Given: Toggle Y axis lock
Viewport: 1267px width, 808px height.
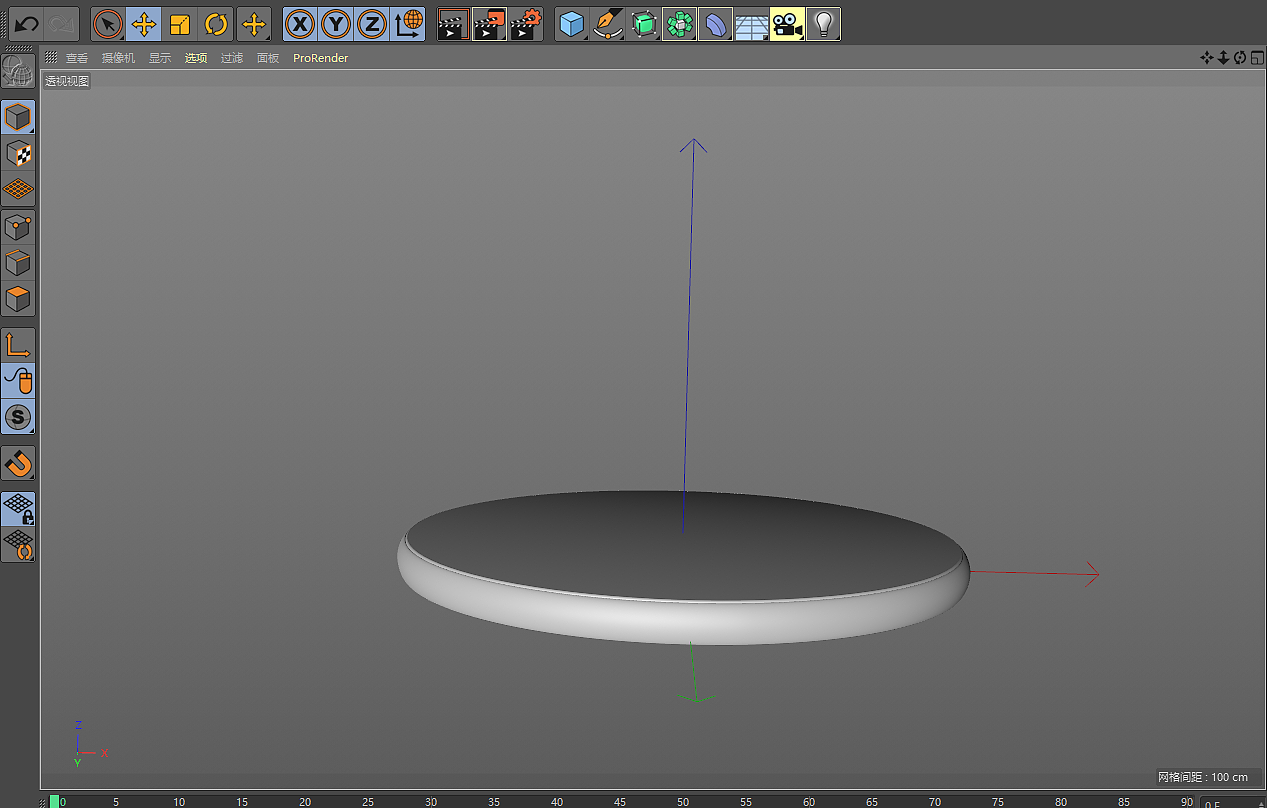Looking at the screenshot, I should click(336, 24).
